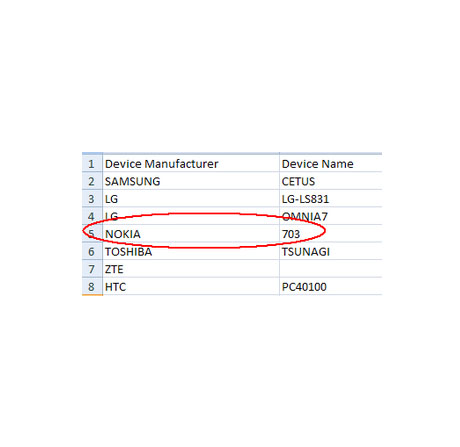Select the TOSHIBA cell
Screen dimensions: 460x447
click(191, 251)
